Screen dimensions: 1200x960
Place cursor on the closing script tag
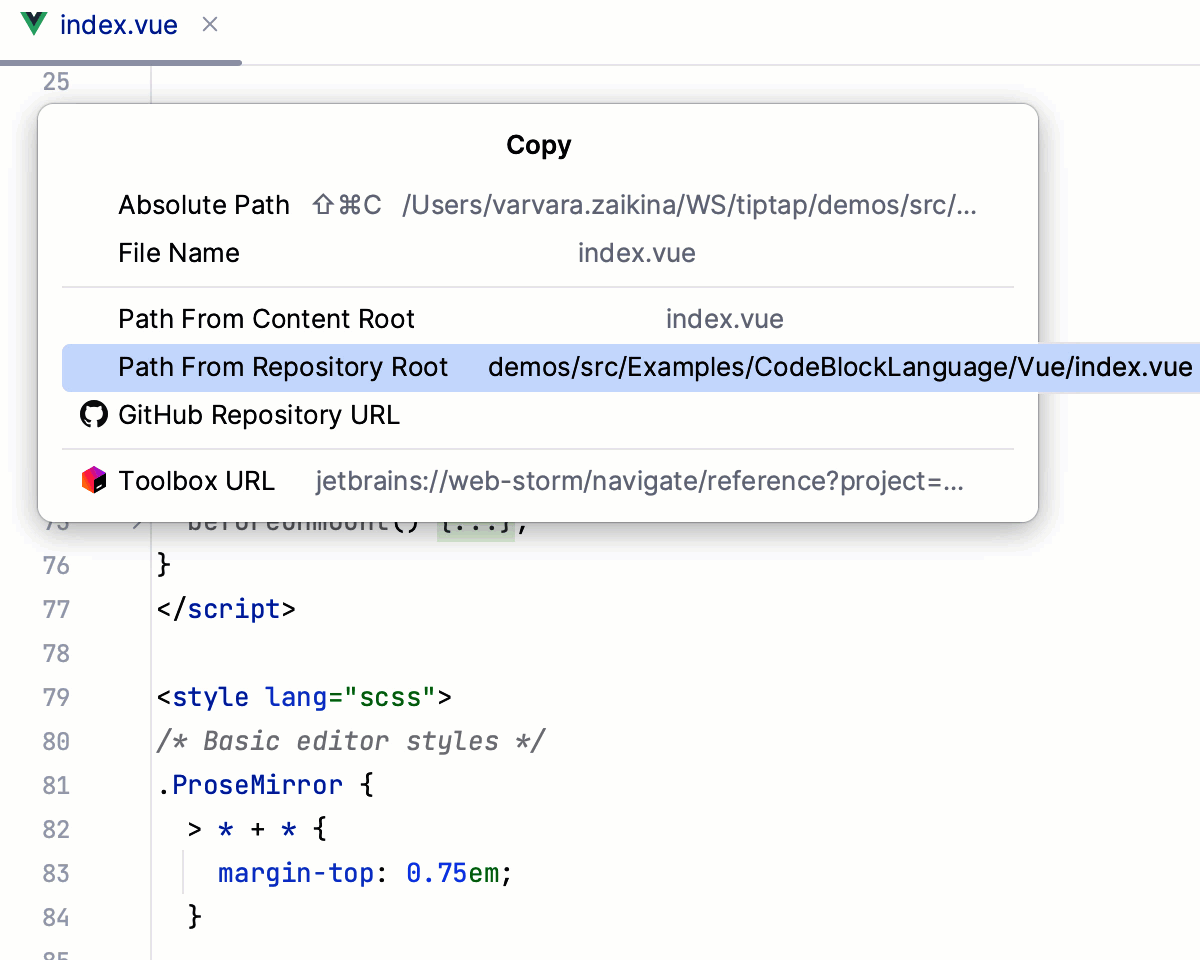[226, 609]
